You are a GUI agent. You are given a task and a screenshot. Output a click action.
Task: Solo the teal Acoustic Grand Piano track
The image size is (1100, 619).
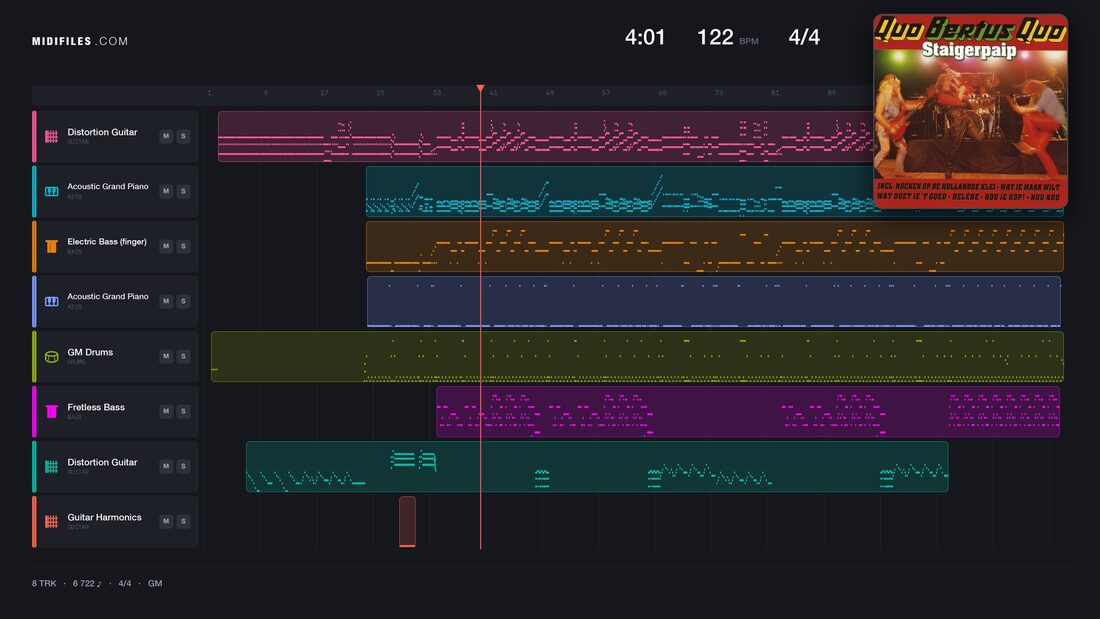tap(183, 191)
